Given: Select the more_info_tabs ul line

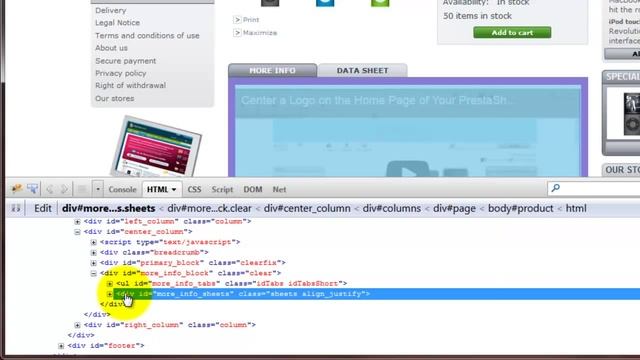Looking at the screenshot, I should pos(231,283).
